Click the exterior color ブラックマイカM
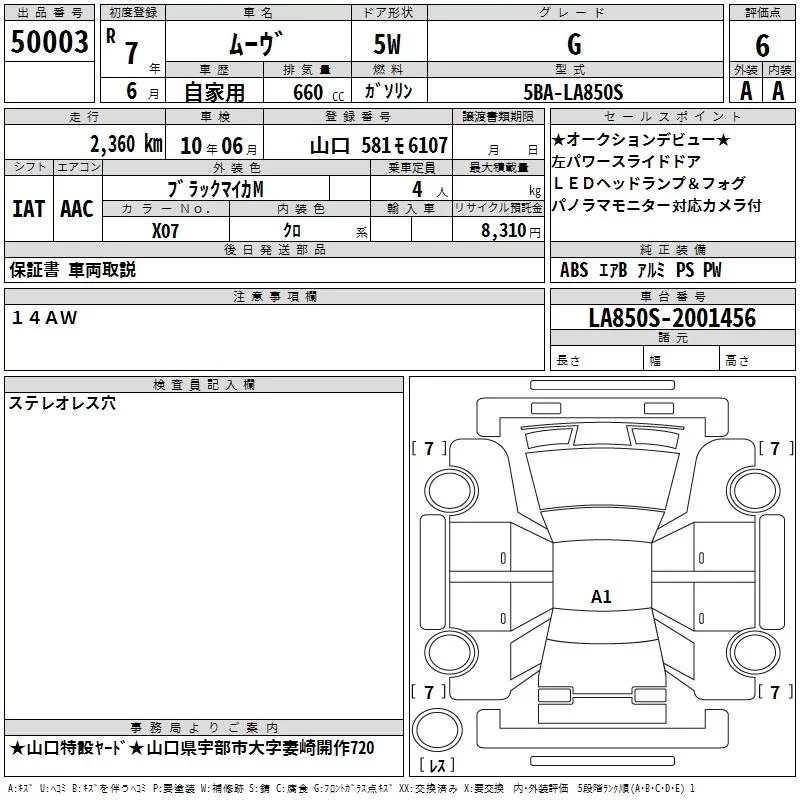The width and height of the screenshot is (800, 800). (216, 188)
